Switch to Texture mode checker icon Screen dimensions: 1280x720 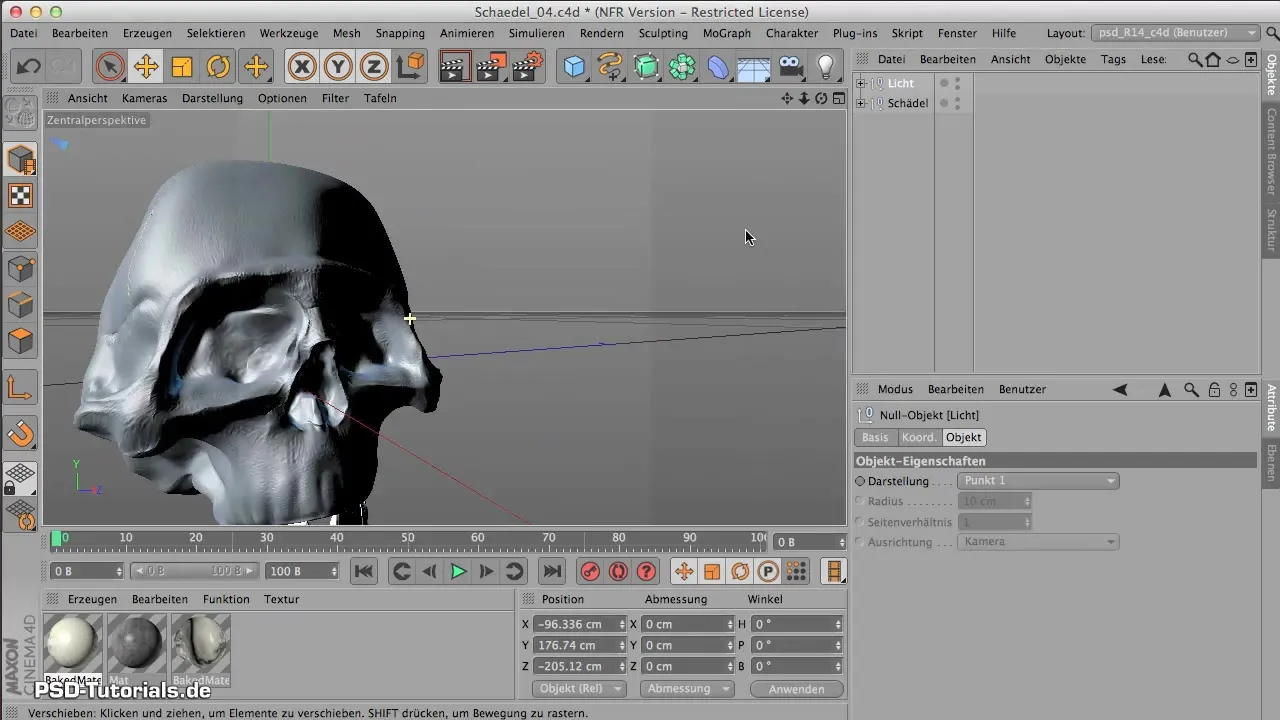click(x=21, y=195)
